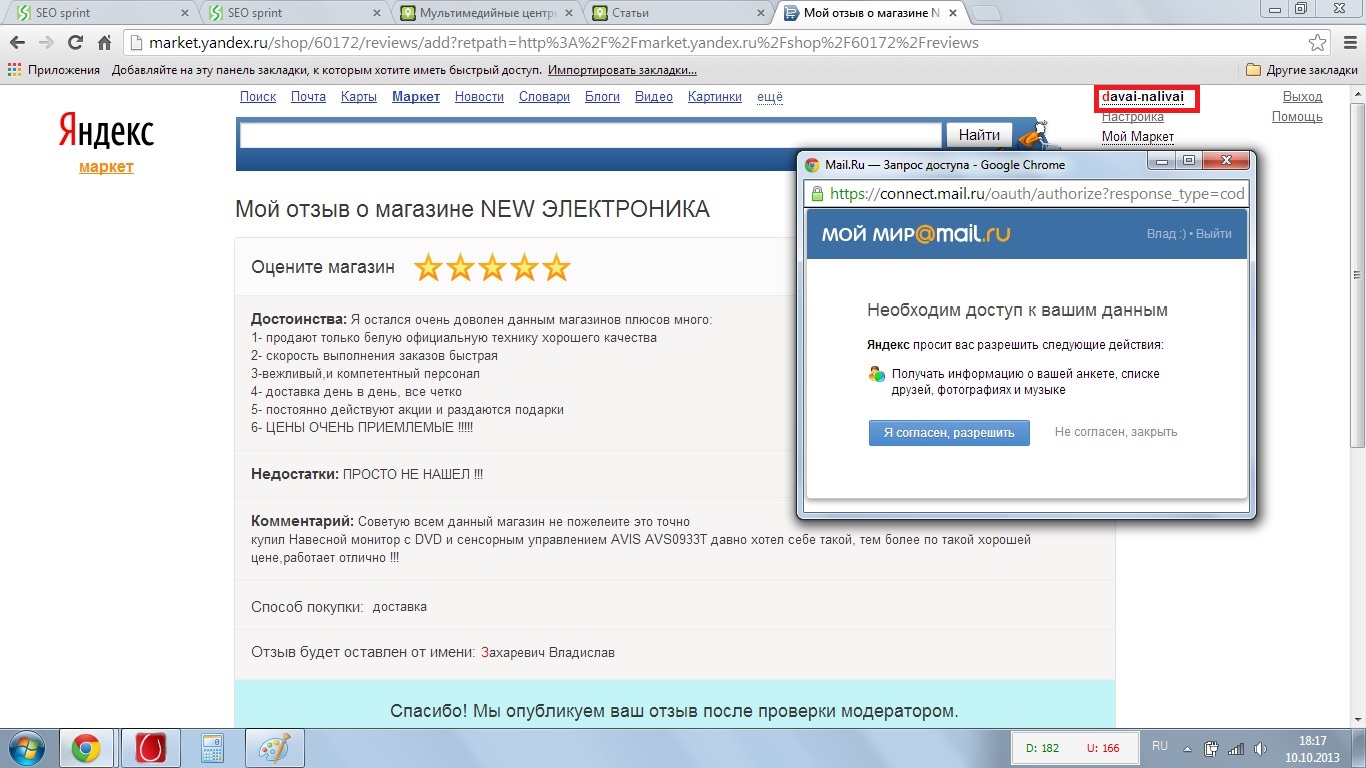The width and height of the screenshot is (1366, 768).
Task: Open the Помощь help link
Action: (1297, 117)
